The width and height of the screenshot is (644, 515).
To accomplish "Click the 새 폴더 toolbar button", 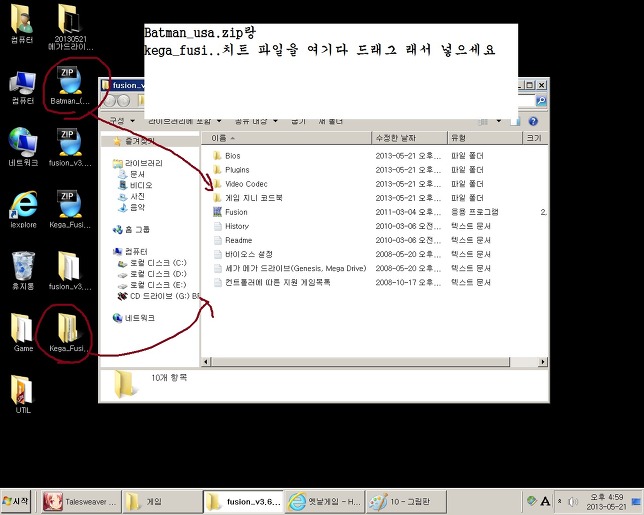I will (x=331, y=121).
